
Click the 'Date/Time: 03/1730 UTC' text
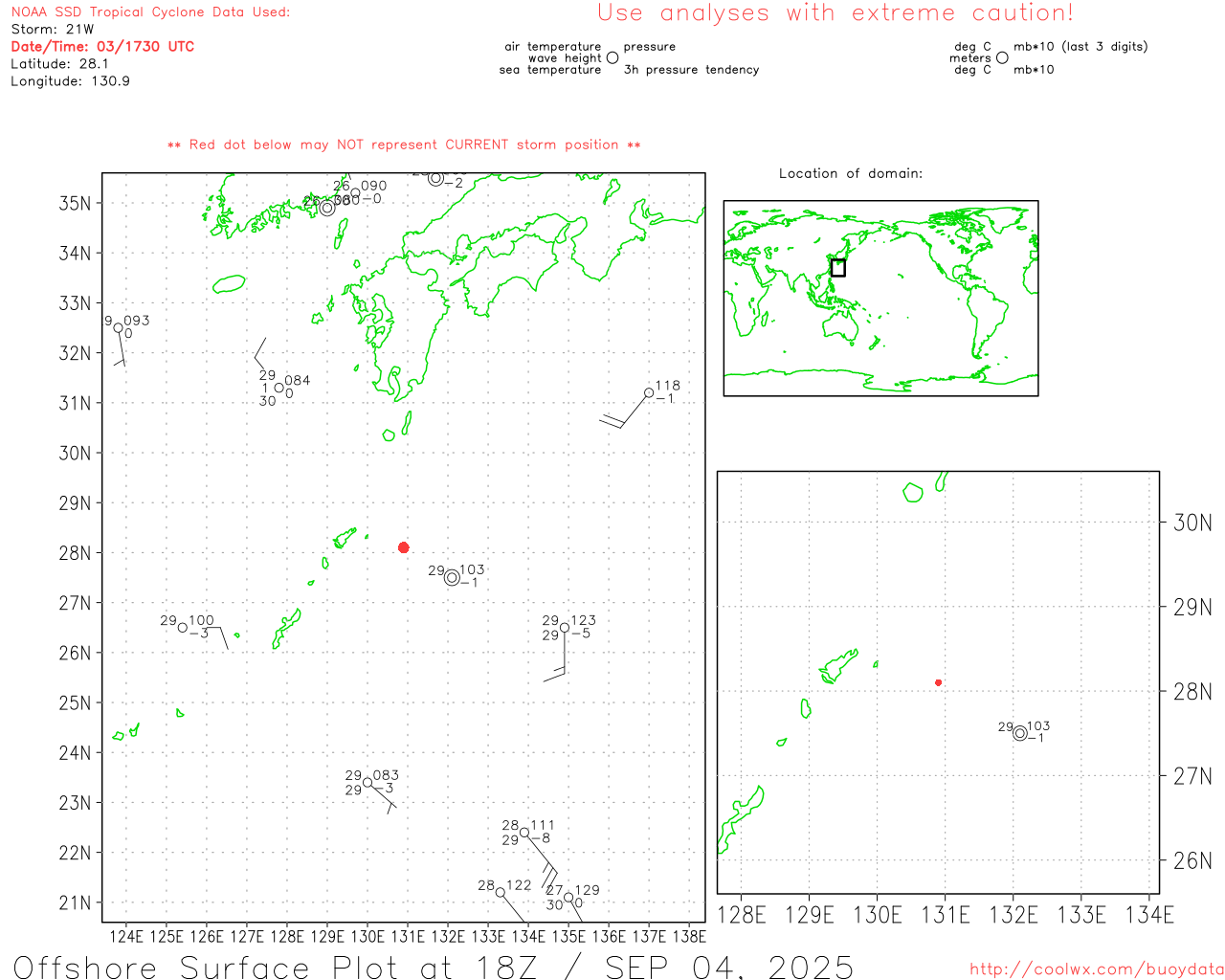102,46
